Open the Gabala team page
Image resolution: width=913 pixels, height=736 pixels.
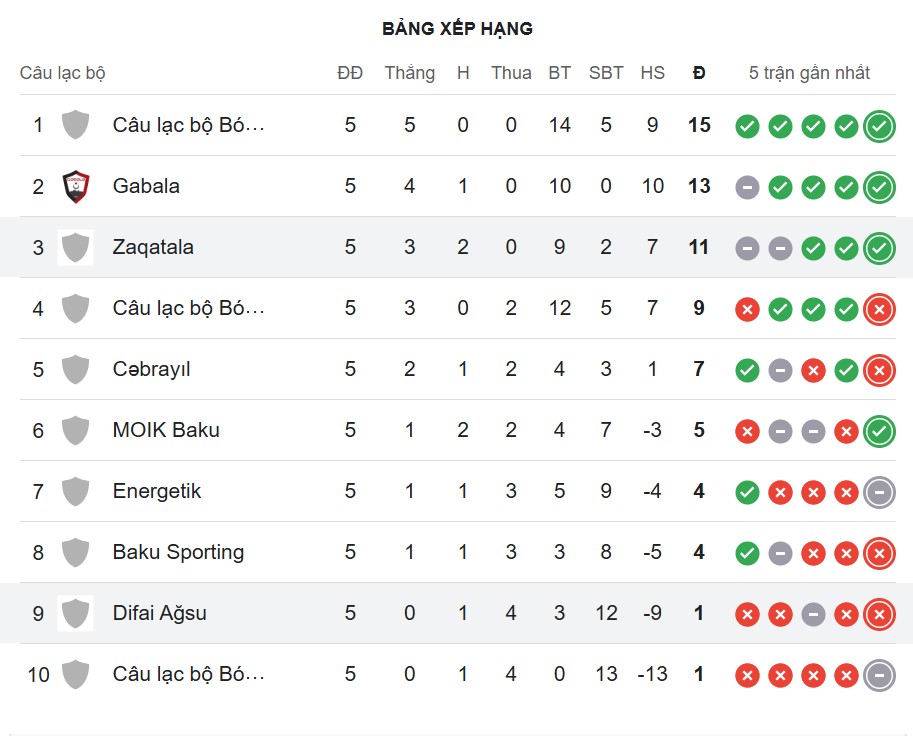146,186
